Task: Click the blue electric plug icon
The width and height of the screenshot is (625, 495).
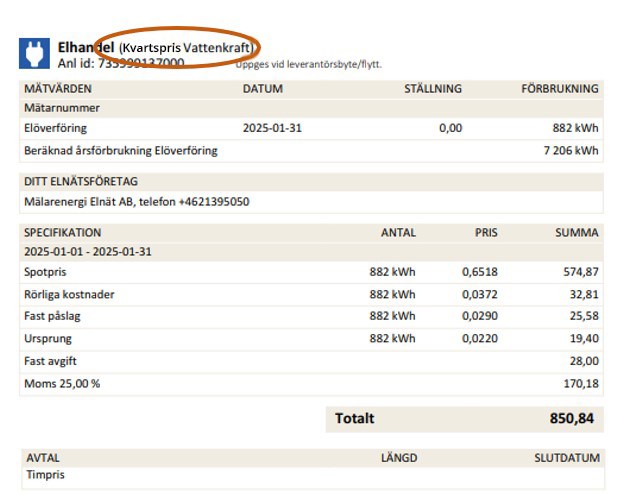Action: point(34,53)
